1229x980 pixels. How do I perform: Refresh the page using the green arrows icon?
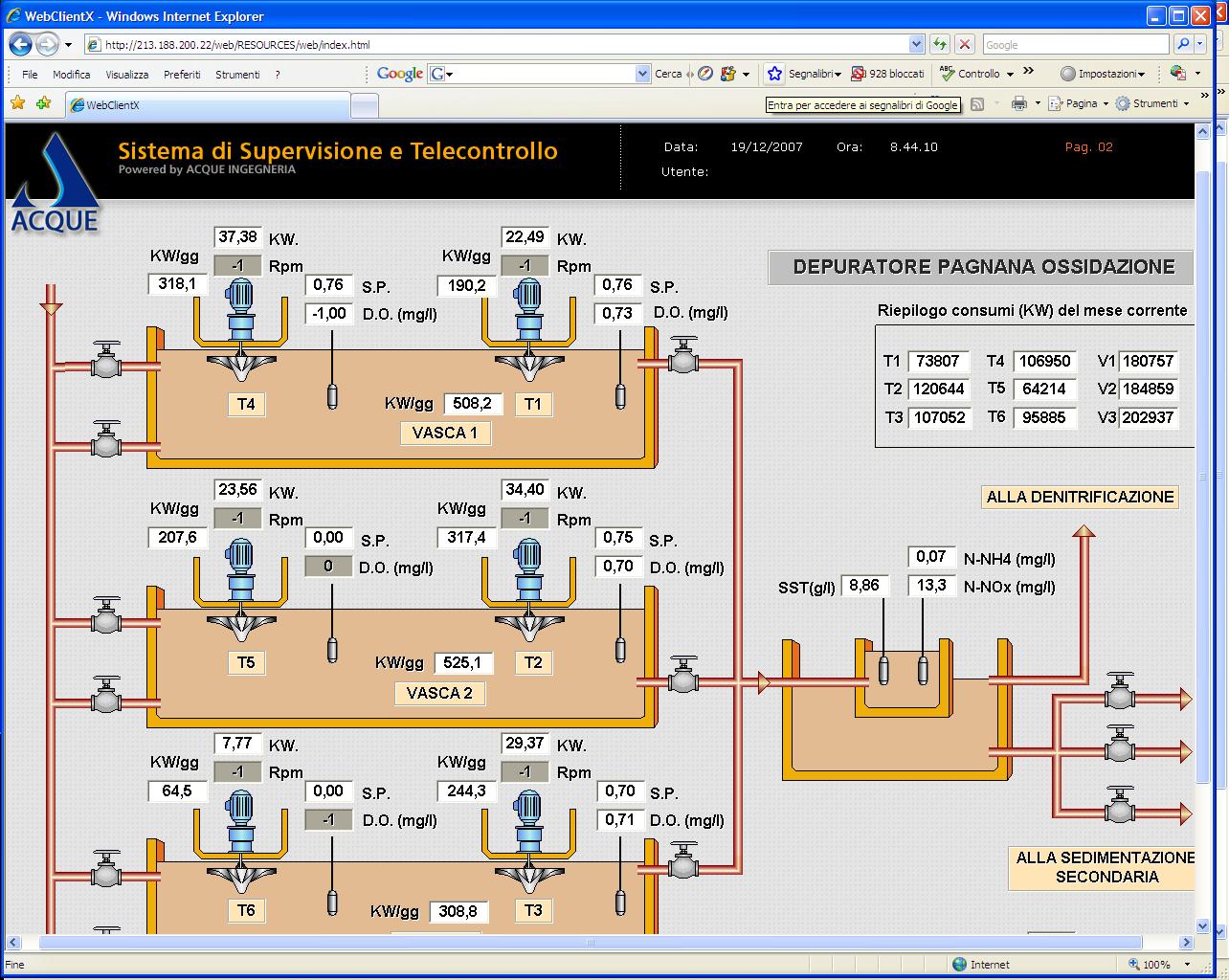click(x=940, y=44)
